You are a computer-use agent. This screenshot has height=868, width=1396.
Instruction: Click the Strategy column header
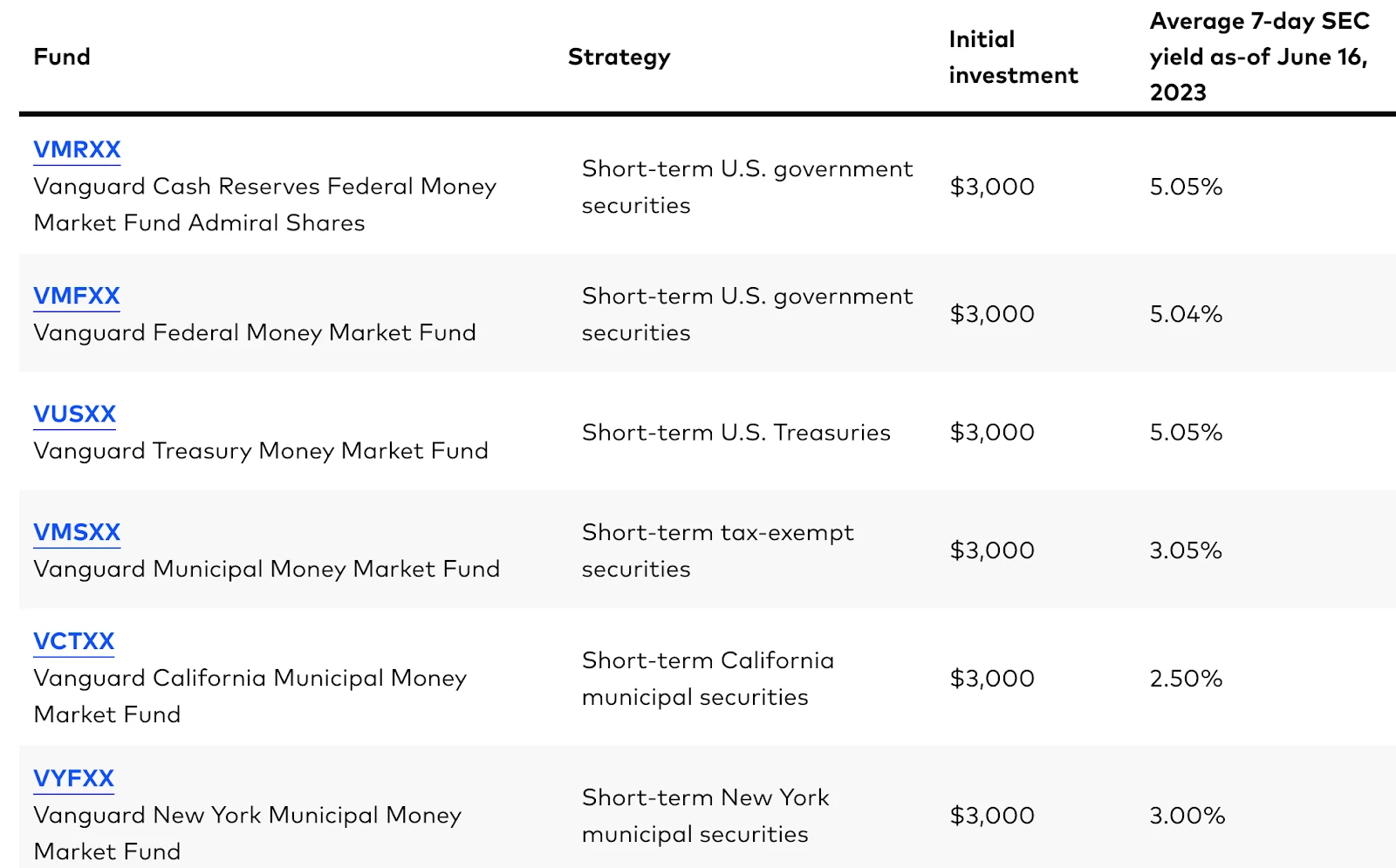pos(619,58)
